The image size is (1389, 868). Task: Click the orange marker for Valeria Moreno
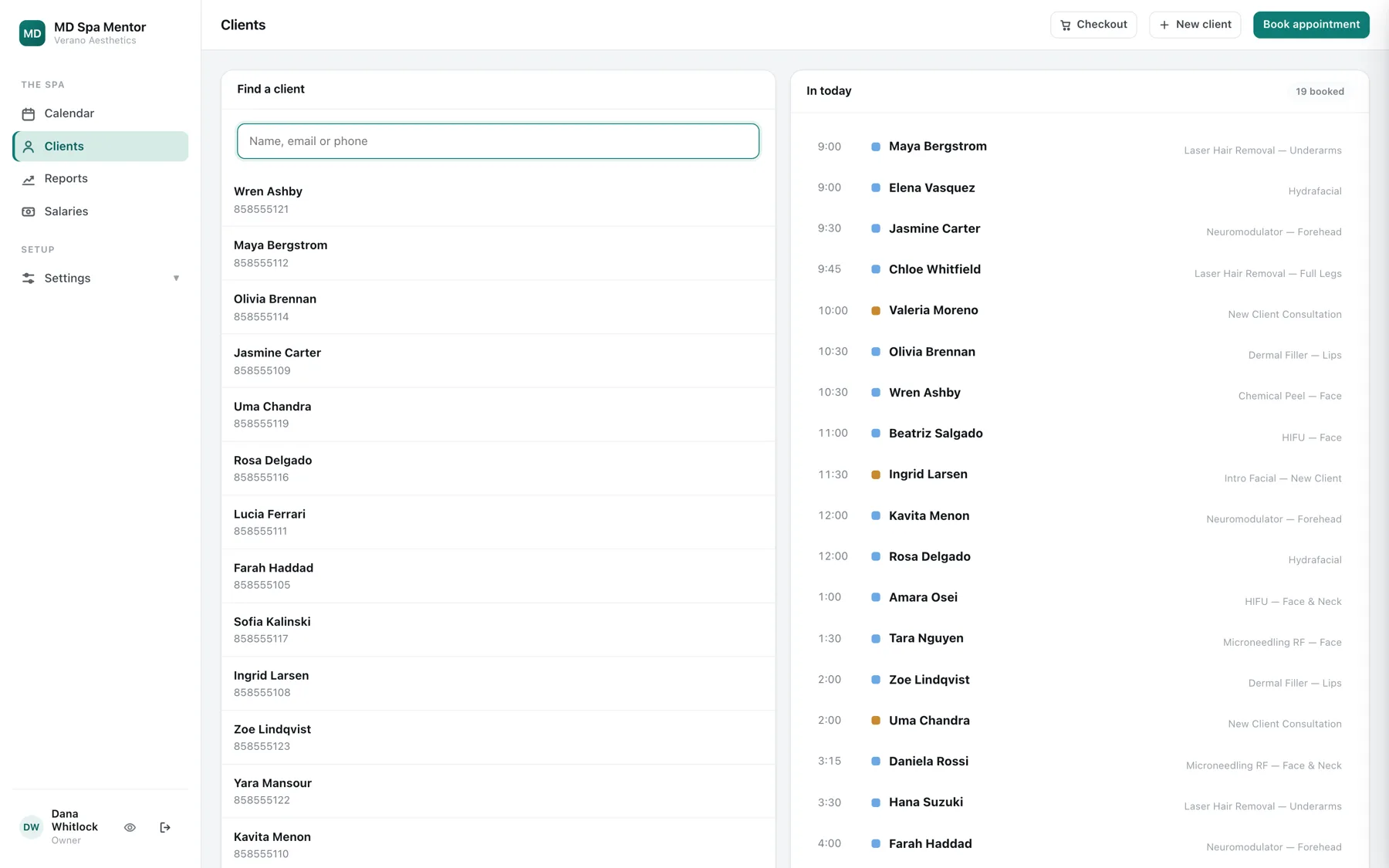tap(876, 311)
